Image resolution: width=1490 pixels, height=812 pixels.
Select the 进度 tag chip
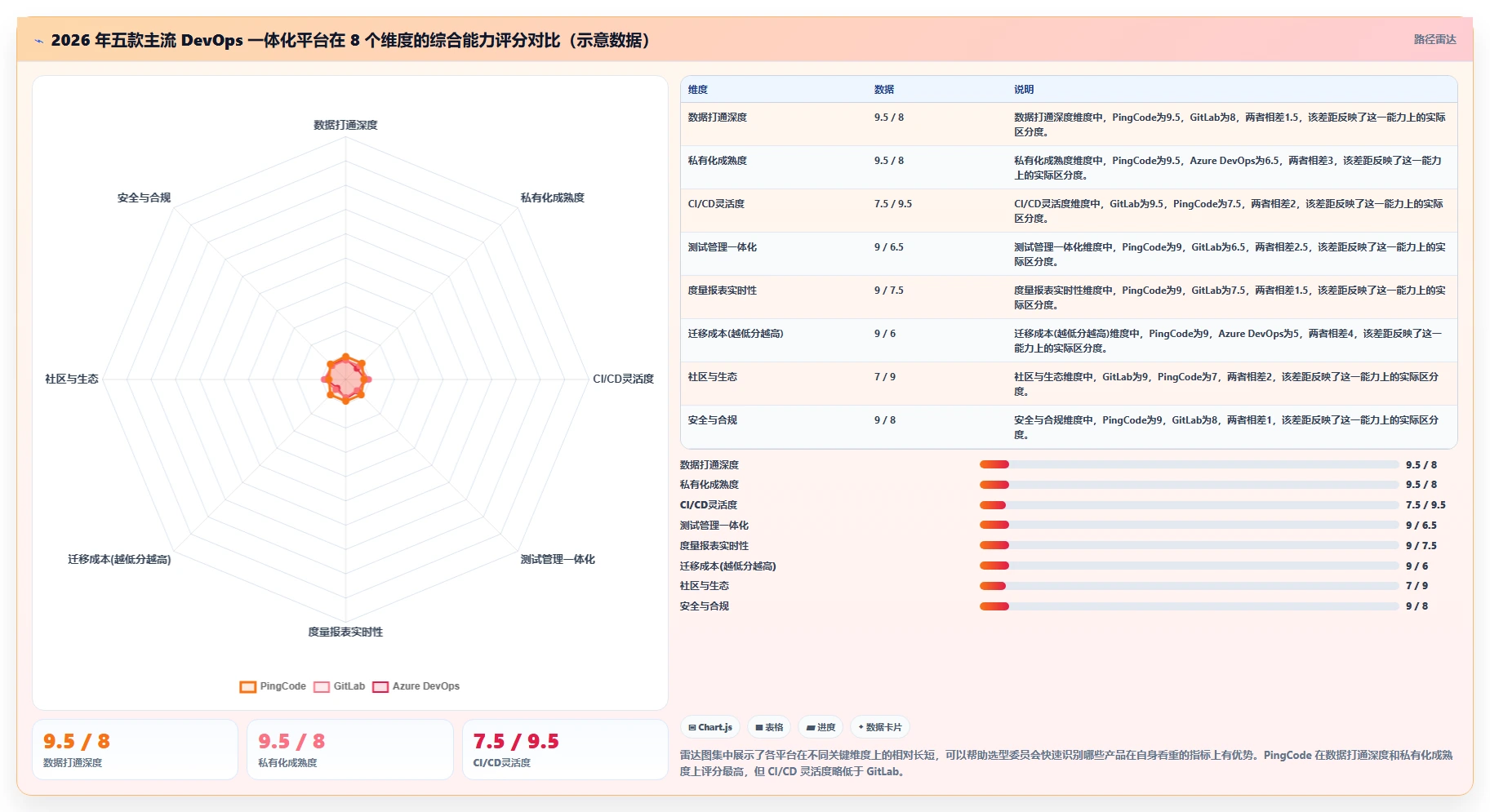coord(821,727)
